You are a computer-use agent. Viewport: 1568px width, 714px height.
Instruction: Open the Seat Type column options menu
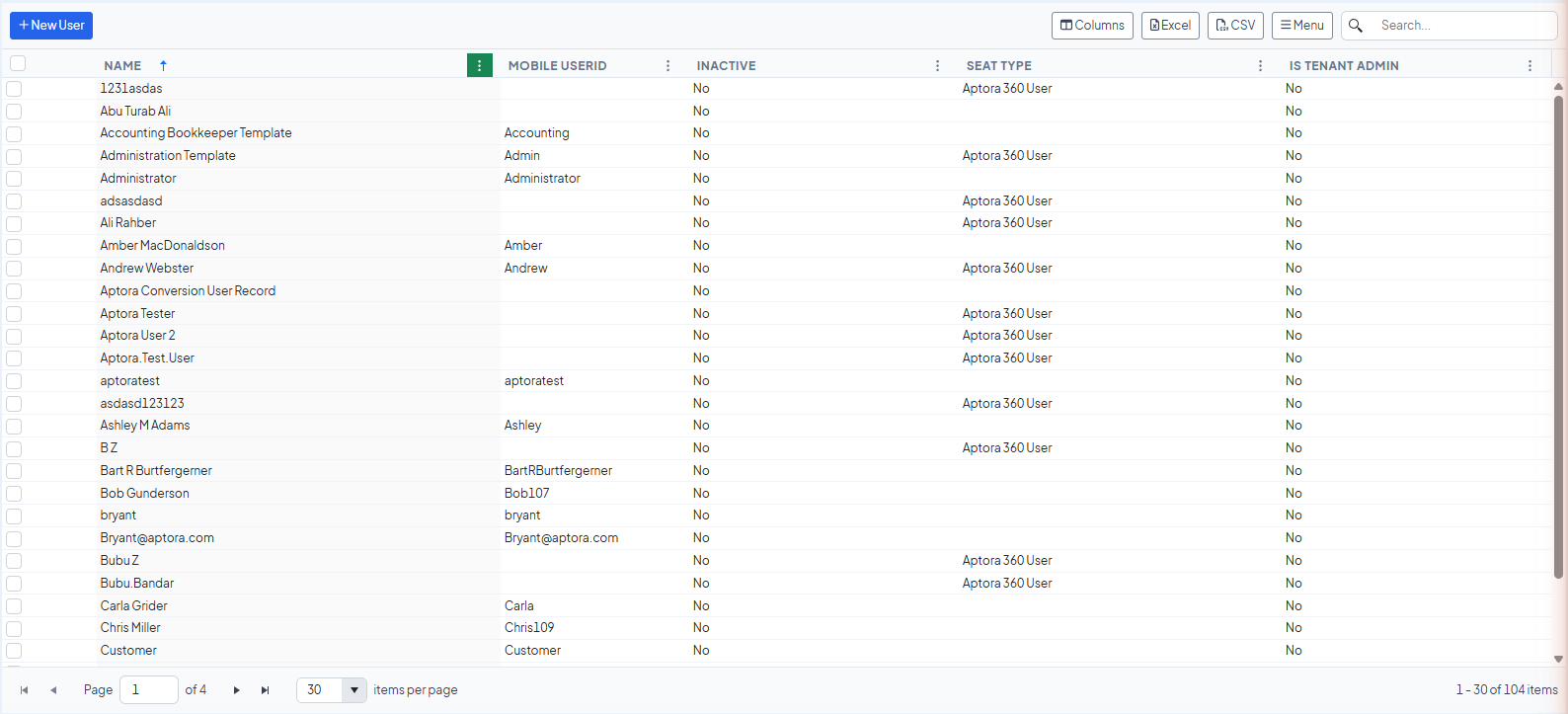tap(1261, 65)
